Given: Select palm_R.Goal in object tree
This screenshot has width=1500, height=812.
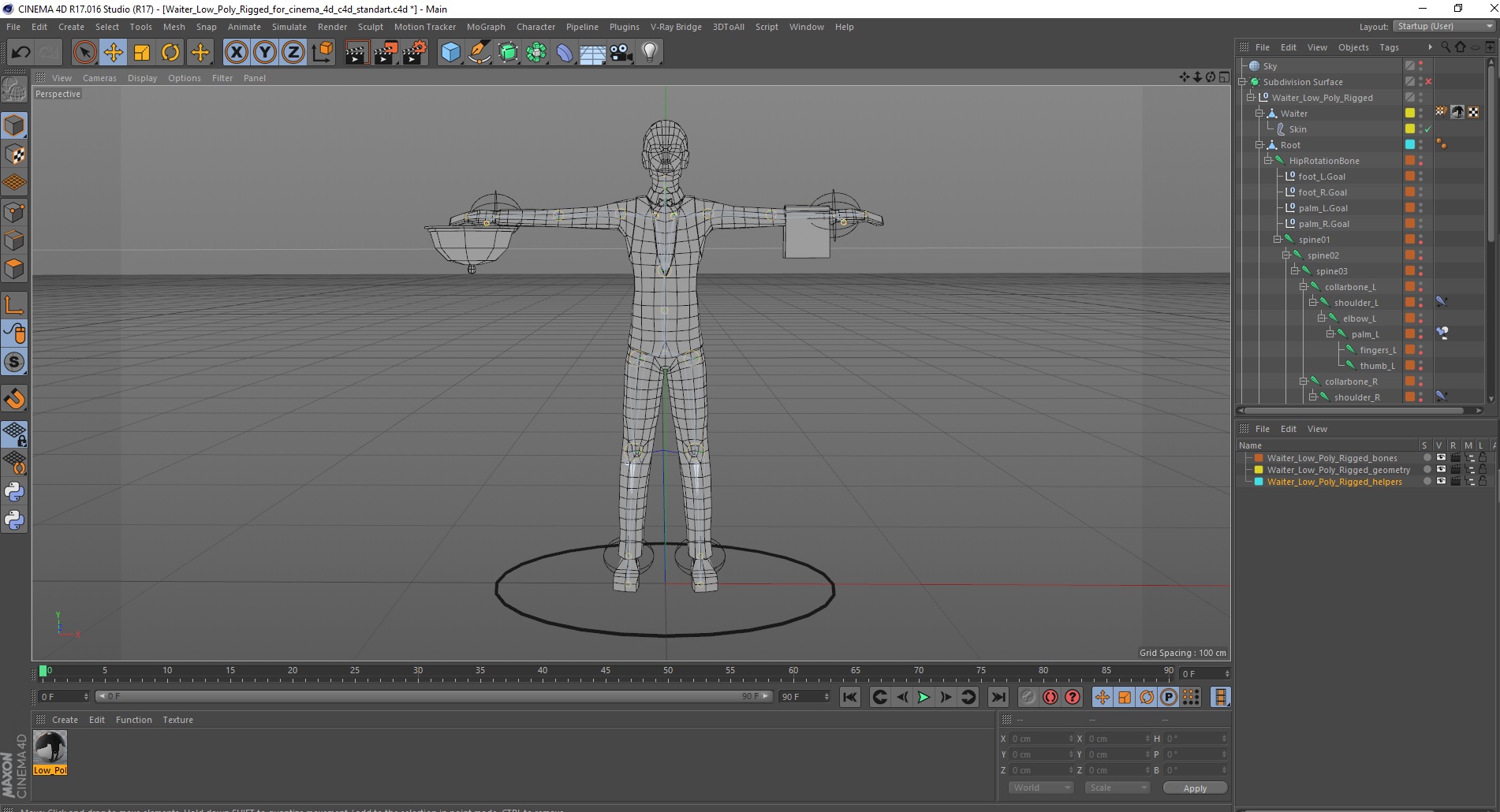Looking at the screenshot, I should click(1323, 224).
